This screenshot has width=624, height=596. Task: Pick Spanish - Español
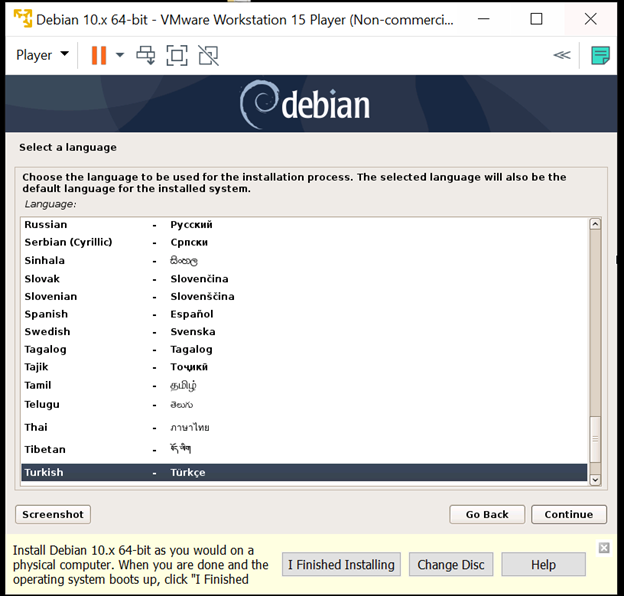304,314
